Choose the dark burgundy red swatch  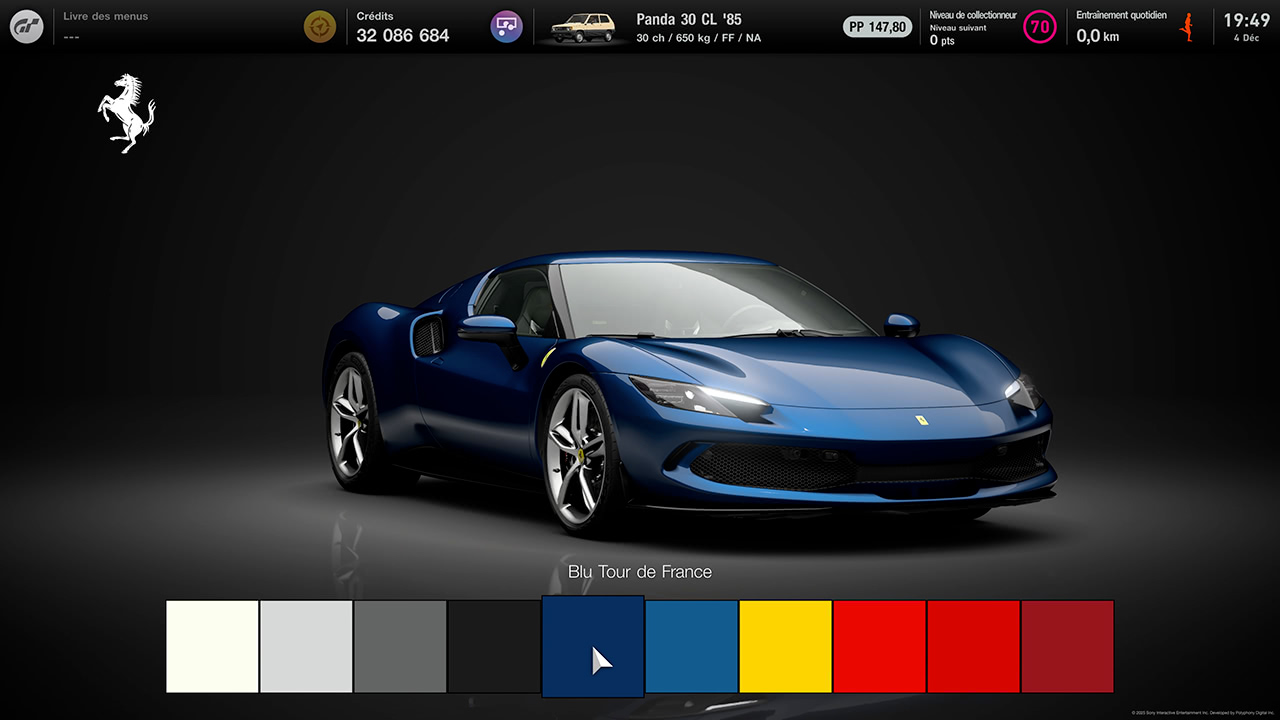pos(1067,646)
